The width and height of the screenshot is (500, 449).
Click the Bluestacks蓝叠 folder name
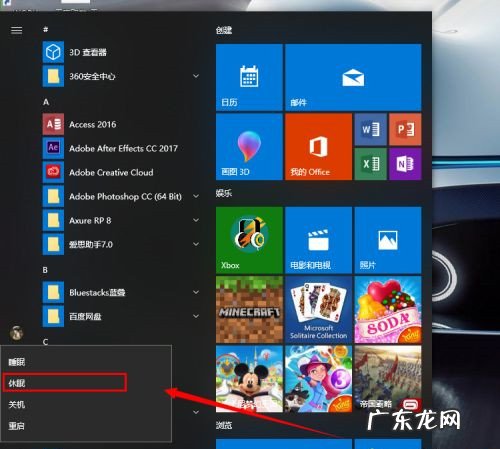[x=97, y=292]
